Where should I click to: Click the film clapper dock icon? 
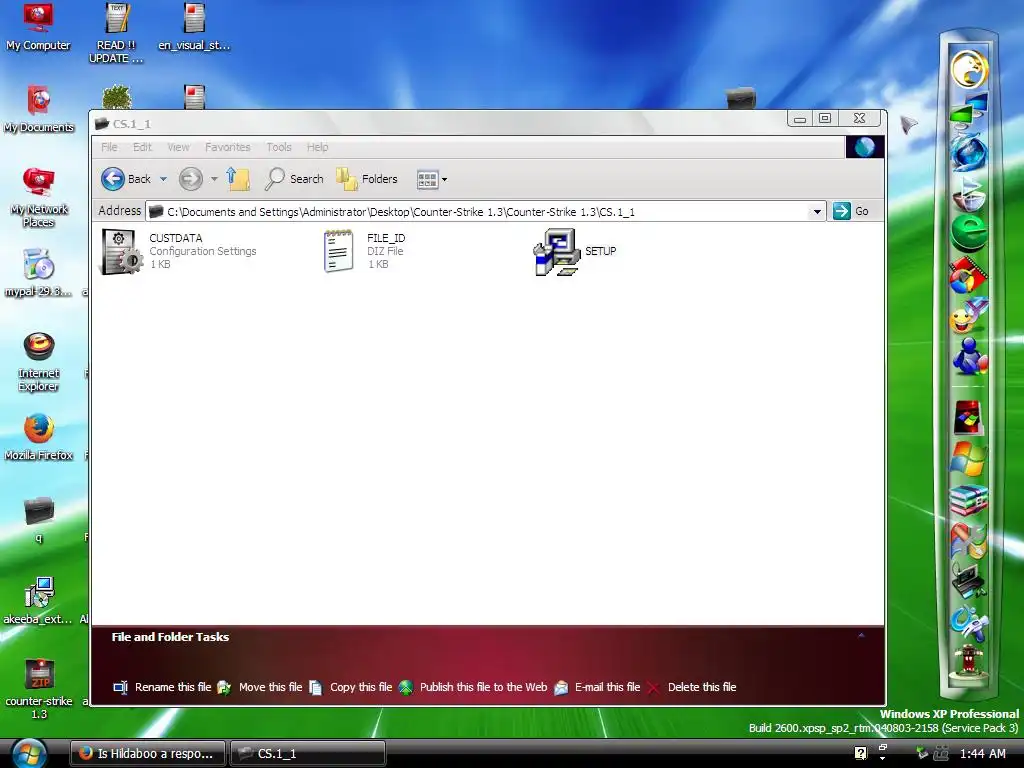click(968, 276)
